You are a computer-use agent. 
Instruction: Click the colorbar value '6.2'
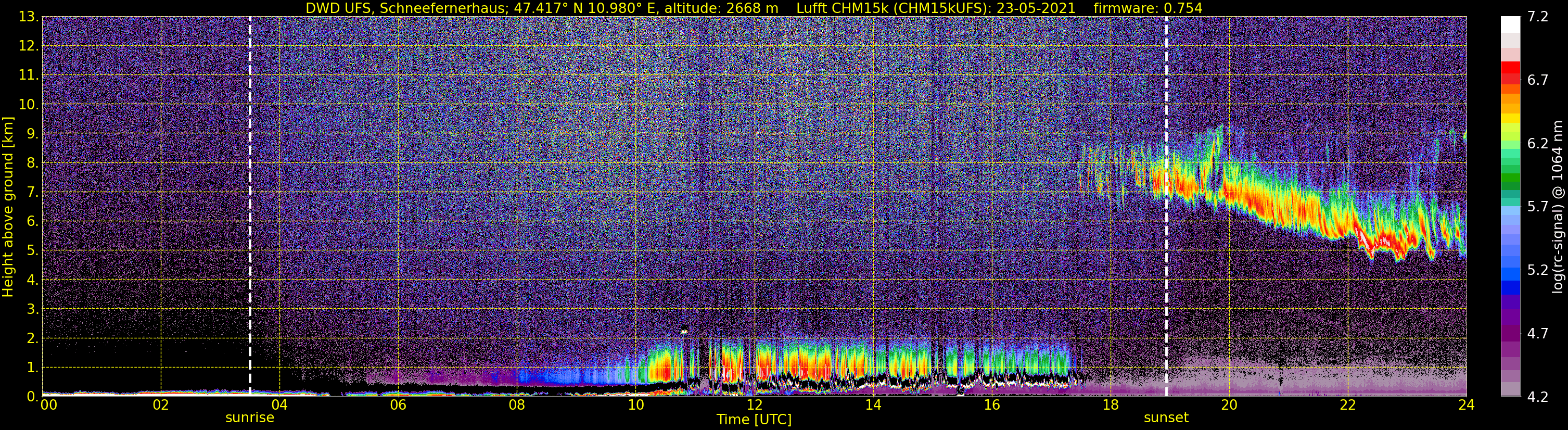[x=1538, y=144]
